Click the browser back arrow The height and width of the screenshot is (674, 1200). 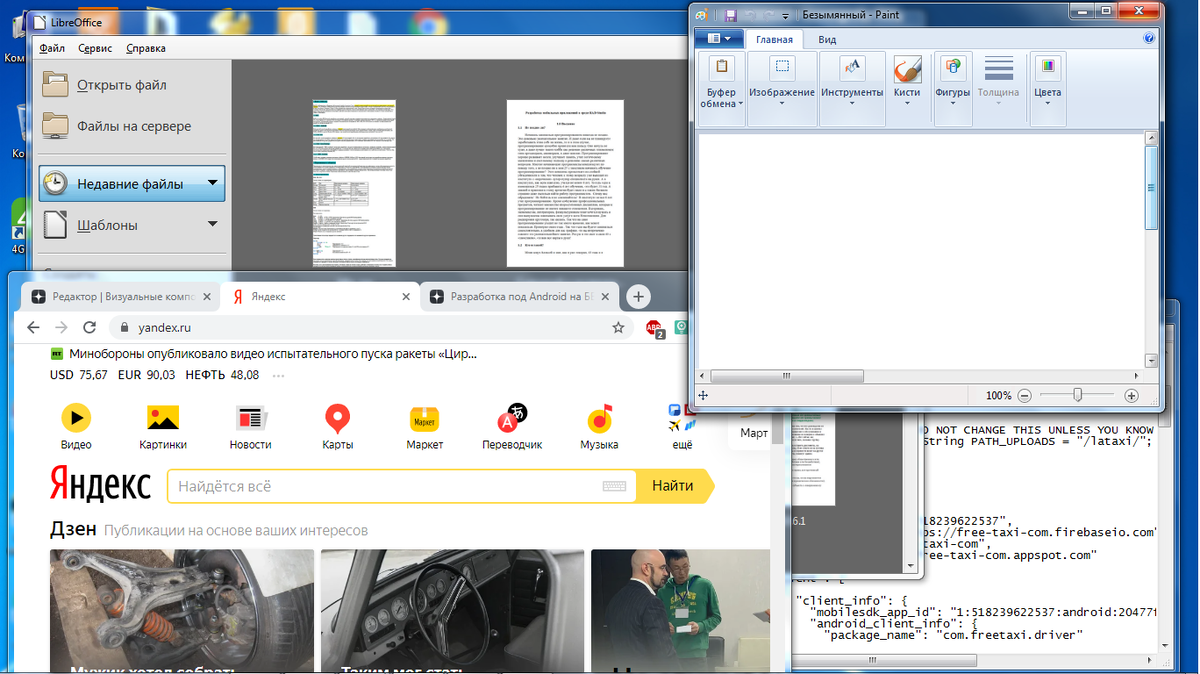click(x=33, y=327)
